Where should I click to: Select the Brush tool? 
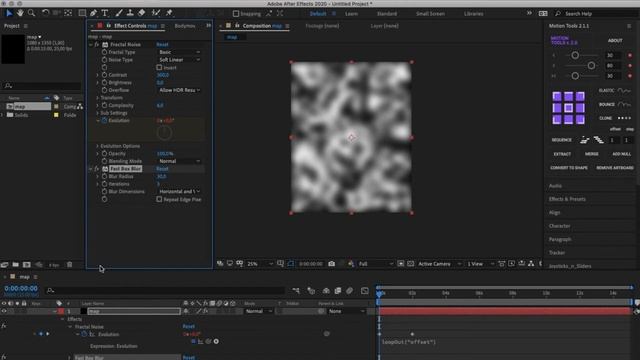click(119, 13)
